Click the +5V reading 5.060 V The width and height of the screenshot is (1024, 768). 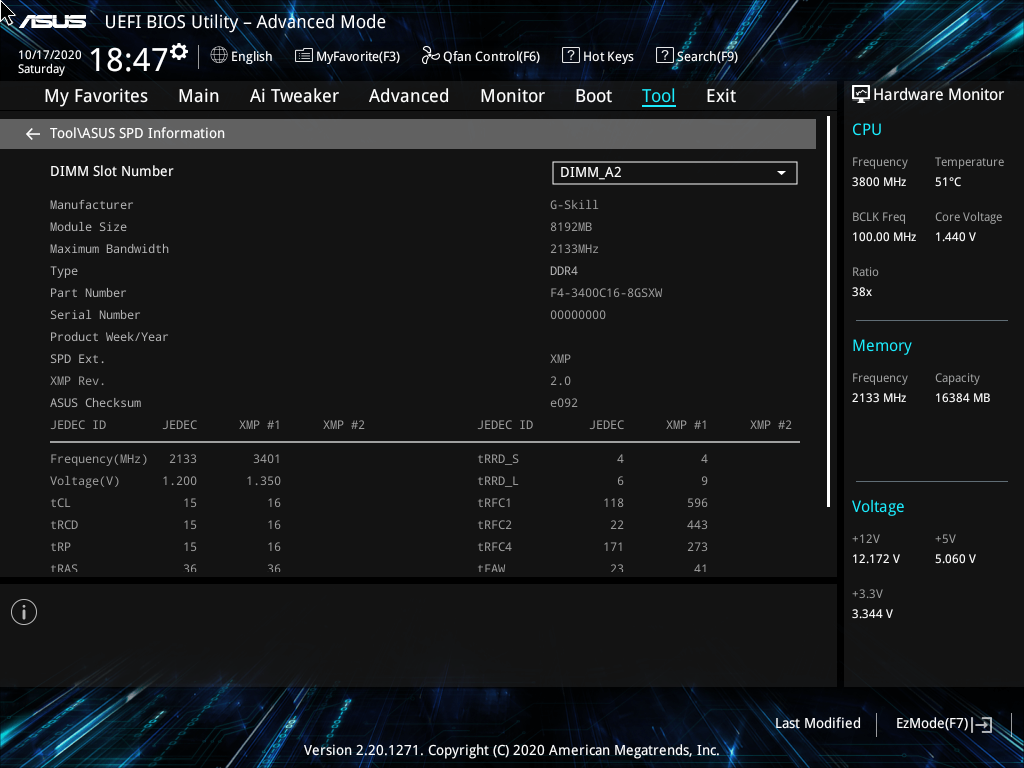click(955, 559)
